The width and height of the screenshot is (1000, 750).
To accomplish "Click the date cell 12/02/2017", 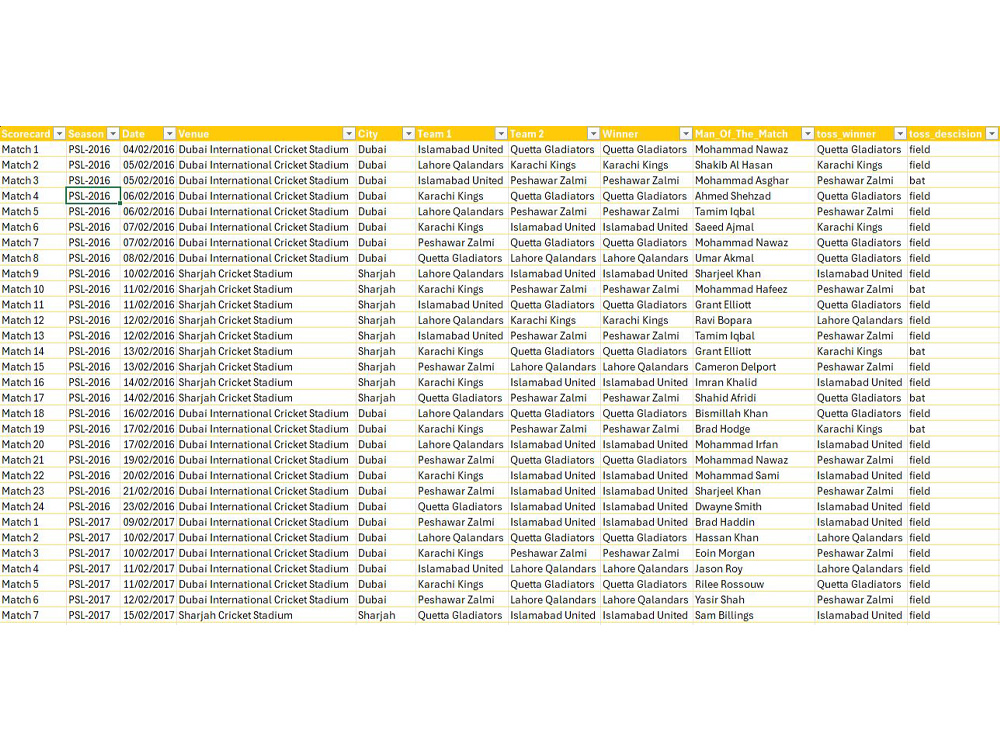I will pyautogui.click(x=148, y=599).
